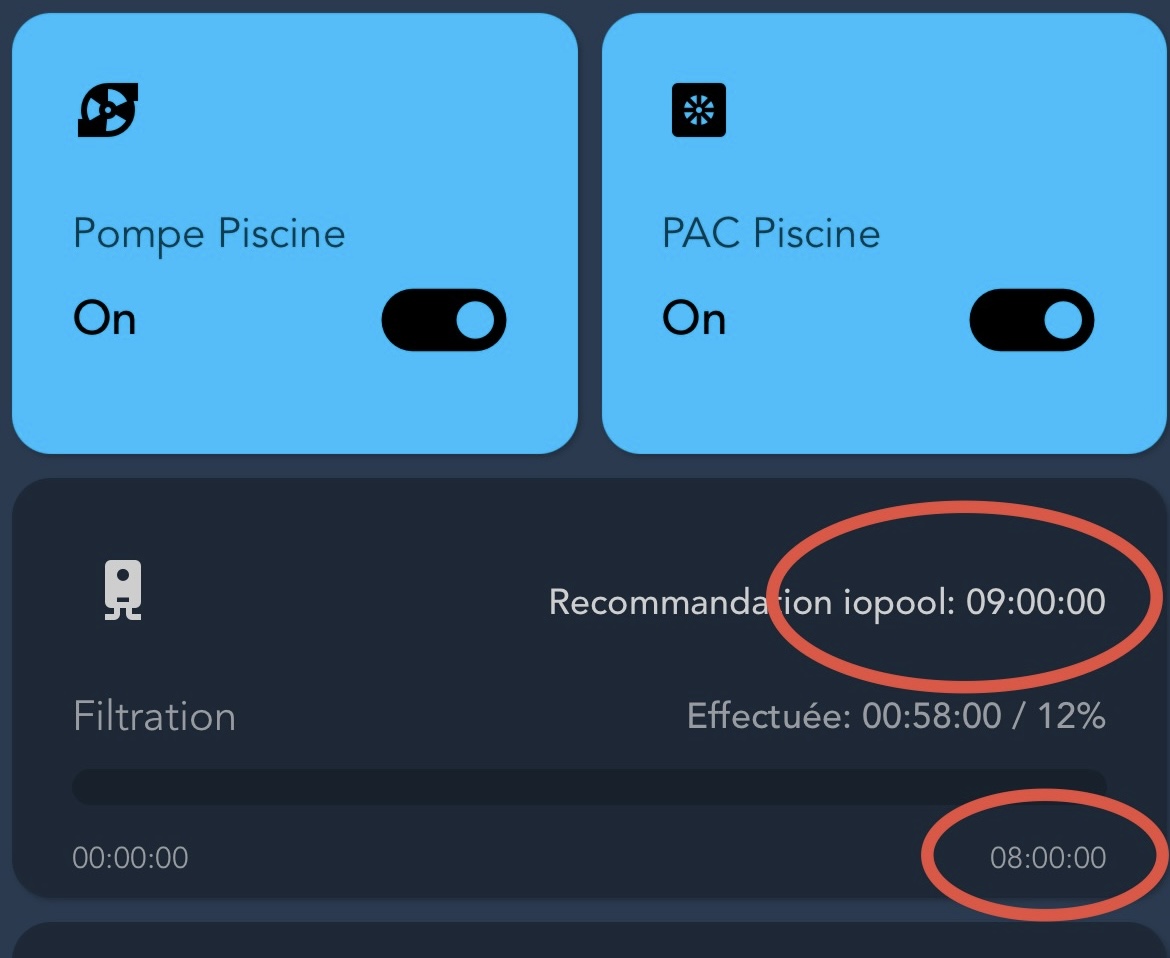Click the filtration progress bar
The height and width of the screenshot is (958, 1170).
tap(589, 787)
